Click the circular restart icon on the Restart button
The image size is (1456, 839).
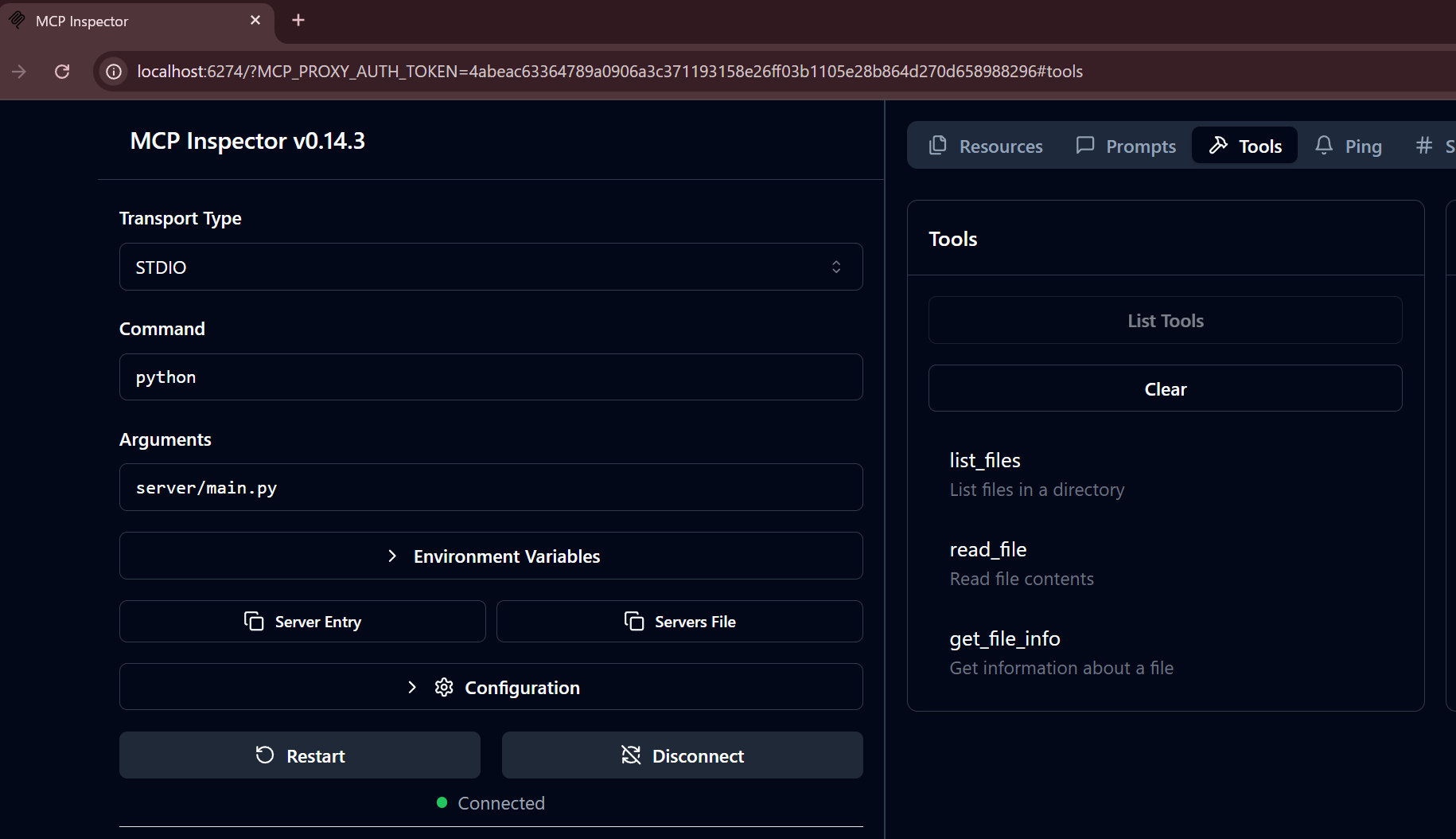click(x=263, y=755)
